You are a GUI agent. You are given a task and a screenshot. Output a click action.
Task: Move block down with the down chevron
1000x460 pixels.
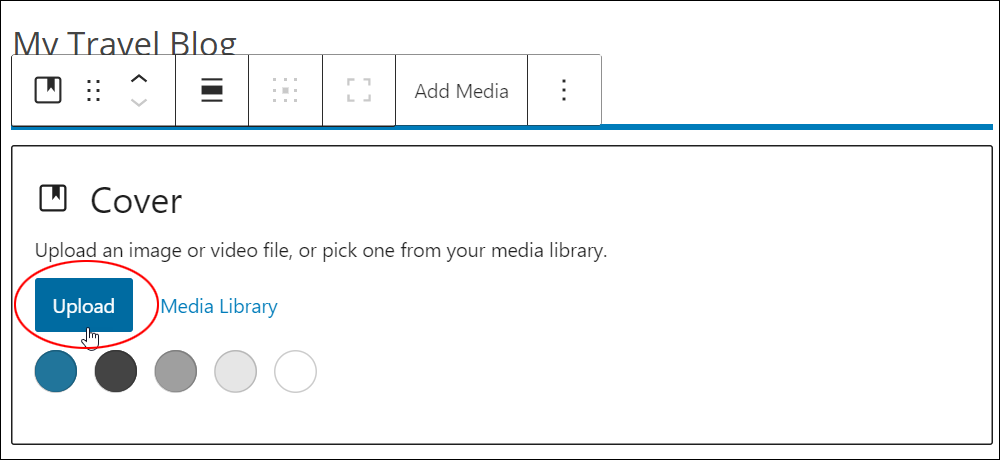click(139, 102)
